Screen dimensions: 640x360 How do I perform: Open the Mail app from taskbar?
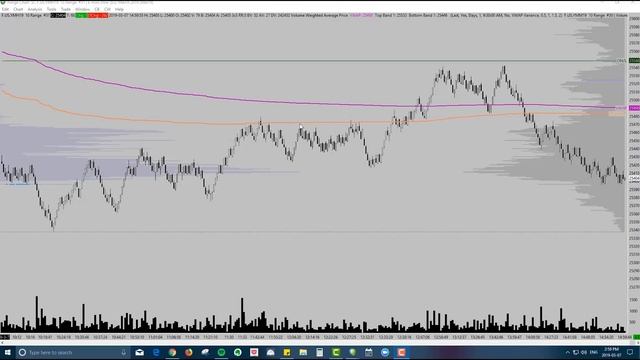coord(140,352)
